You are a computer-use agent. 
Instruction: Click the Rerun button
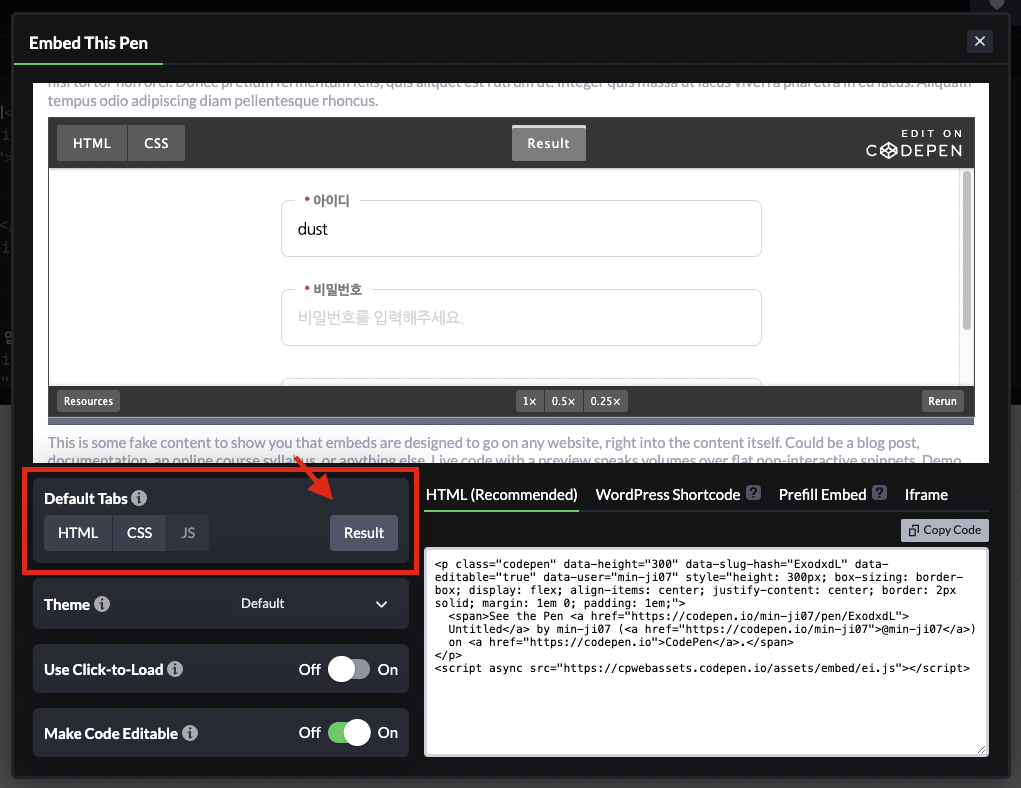tap(942, 401)
